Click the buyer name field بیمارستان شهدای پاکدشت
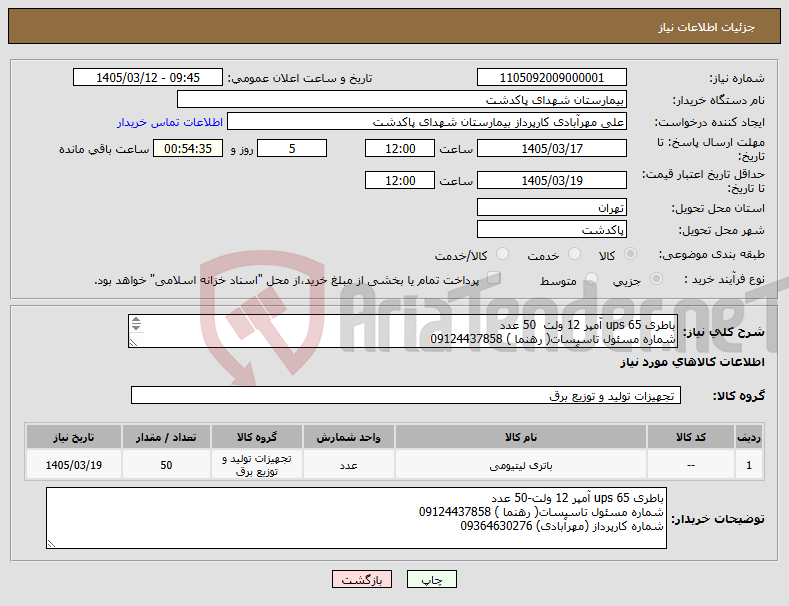The width and height of the screenshot is (789, 606). pyautogui.click(x=402, y=100)
